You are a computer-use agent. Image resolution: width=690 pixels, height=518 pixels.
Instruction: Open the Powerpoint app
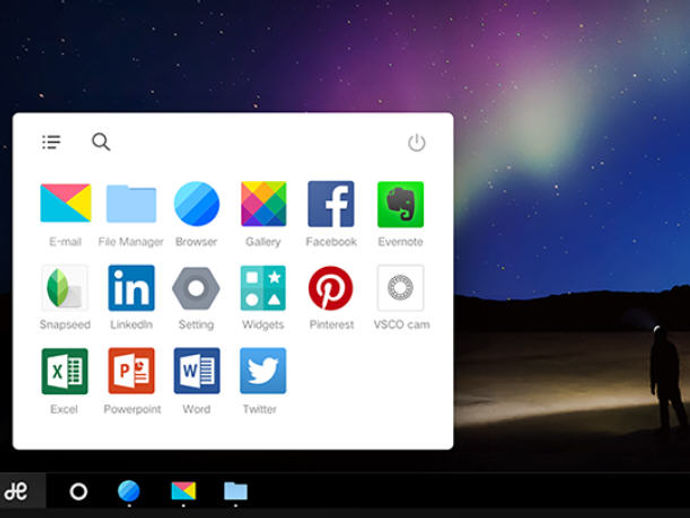click(x=131, y=371)
